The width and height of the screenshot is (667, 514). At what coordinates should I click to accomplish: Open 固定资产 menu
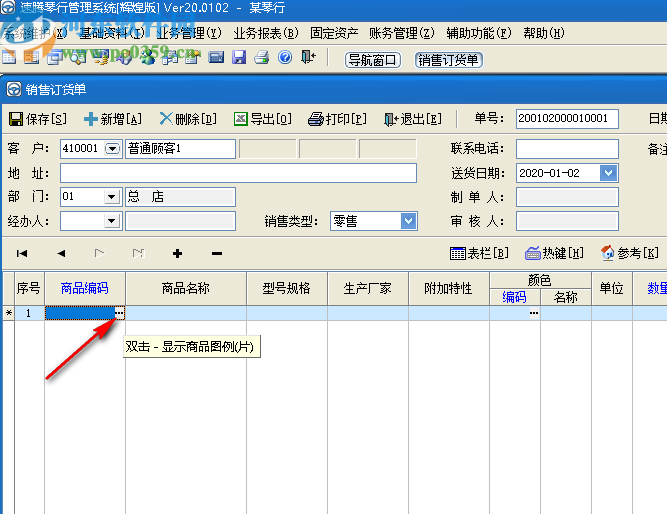coord(334,33)
